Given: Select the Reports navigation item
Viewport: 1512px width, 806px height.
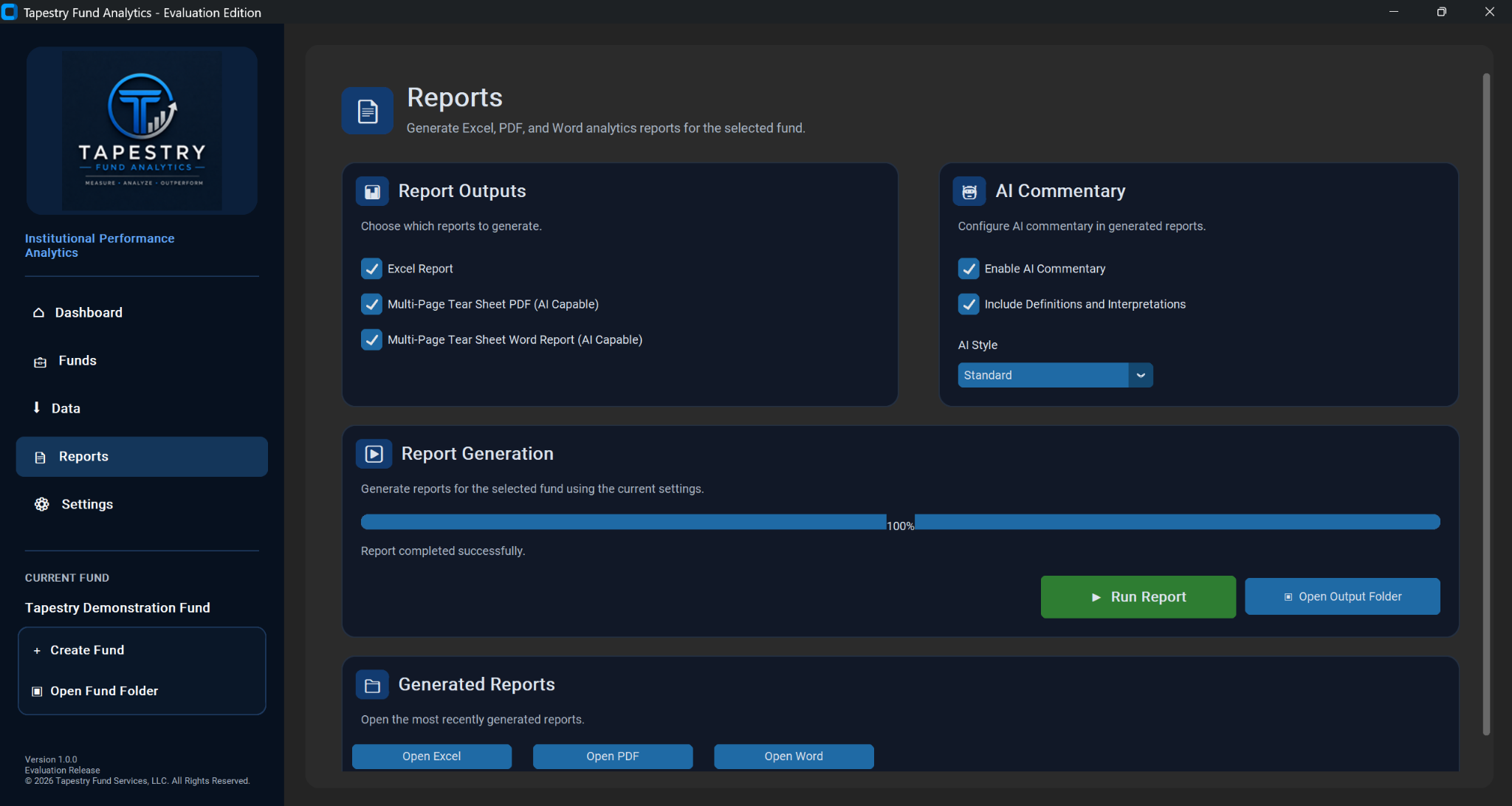Looking at the screenshot, I should pos(142,457).
